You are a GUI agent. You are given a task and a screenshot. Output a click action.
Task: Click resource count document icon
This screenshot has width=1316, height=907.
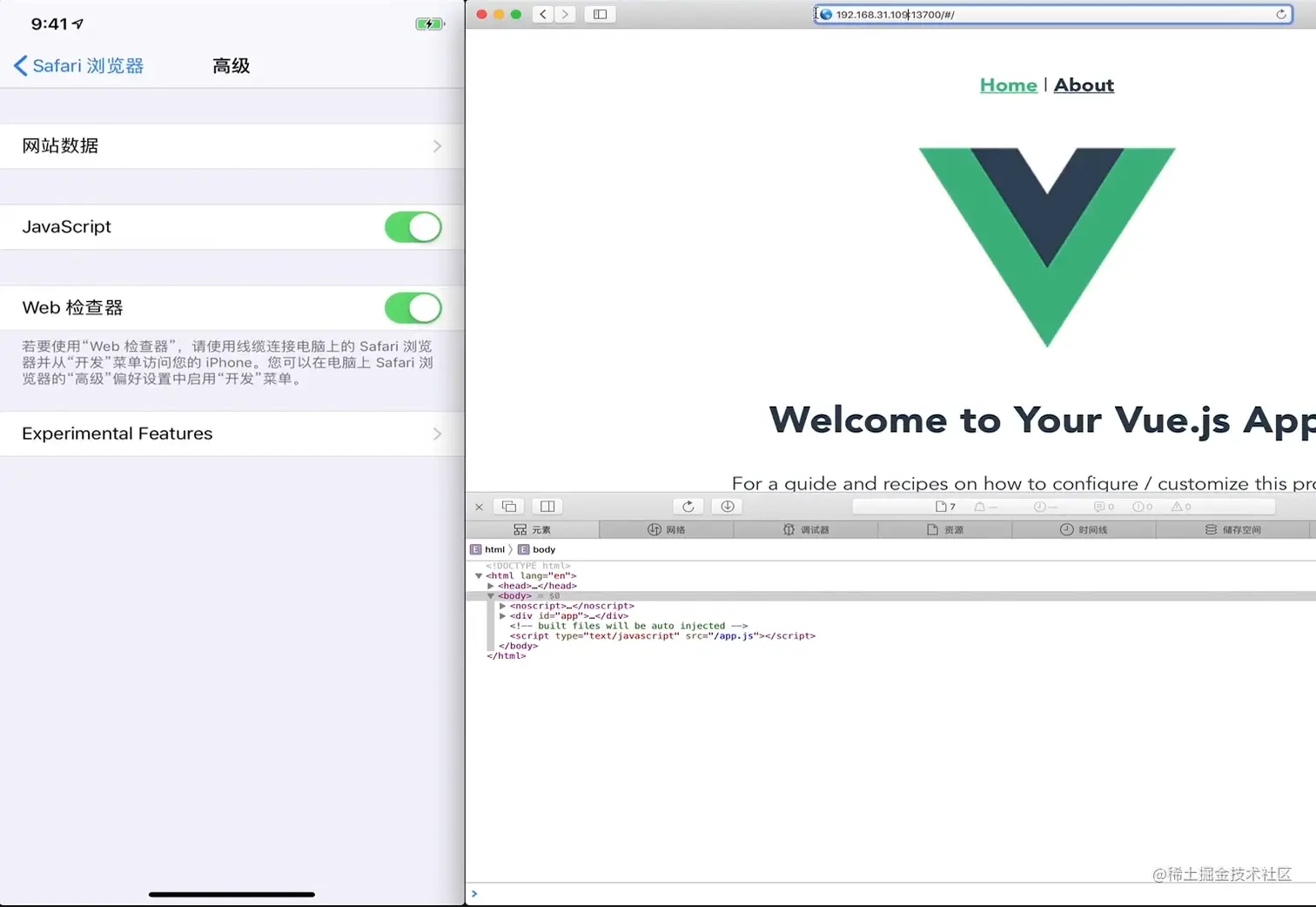(x=941, y=507)
